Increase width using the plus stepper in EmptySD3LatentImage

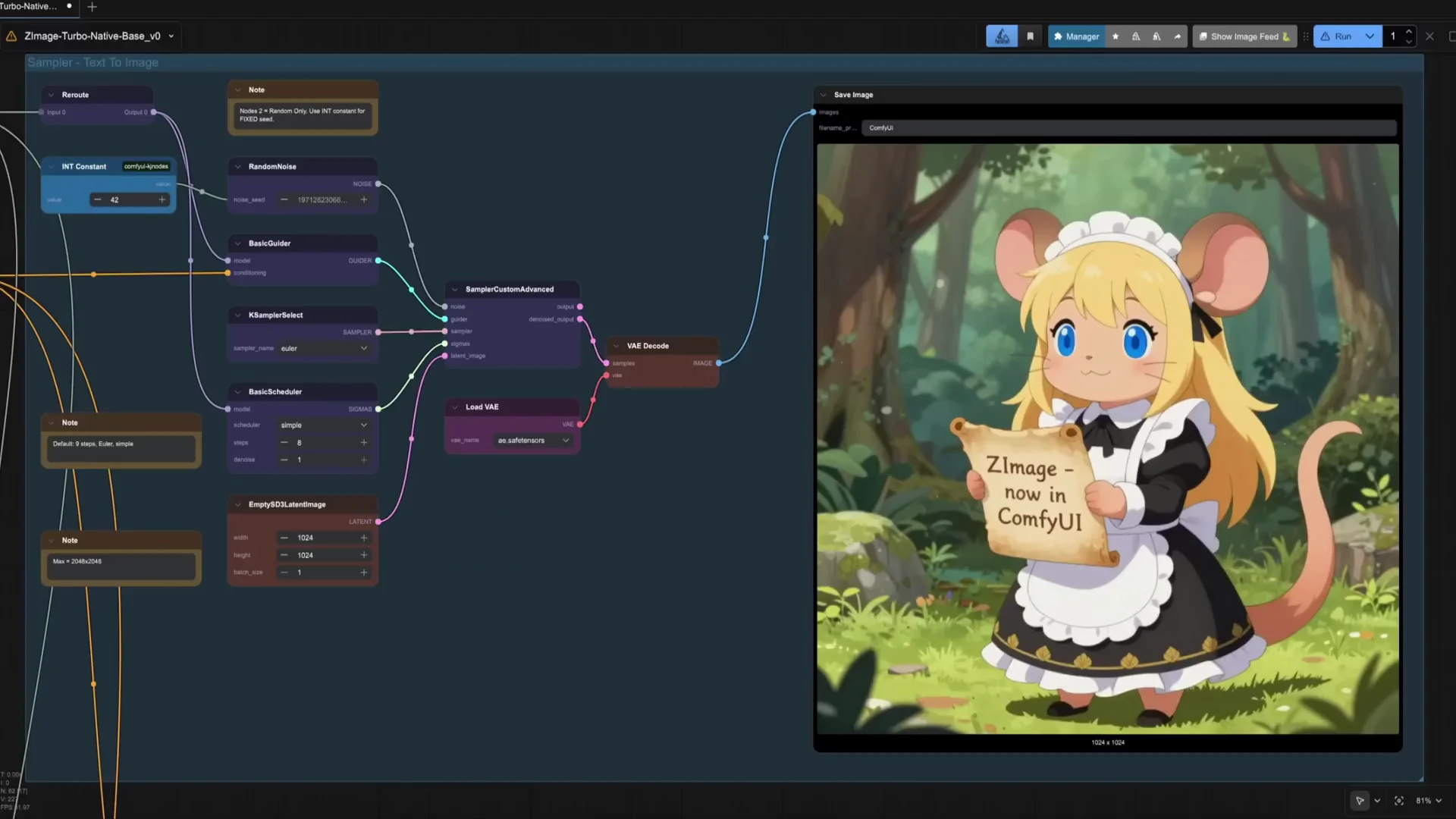(x=364, y=538)
